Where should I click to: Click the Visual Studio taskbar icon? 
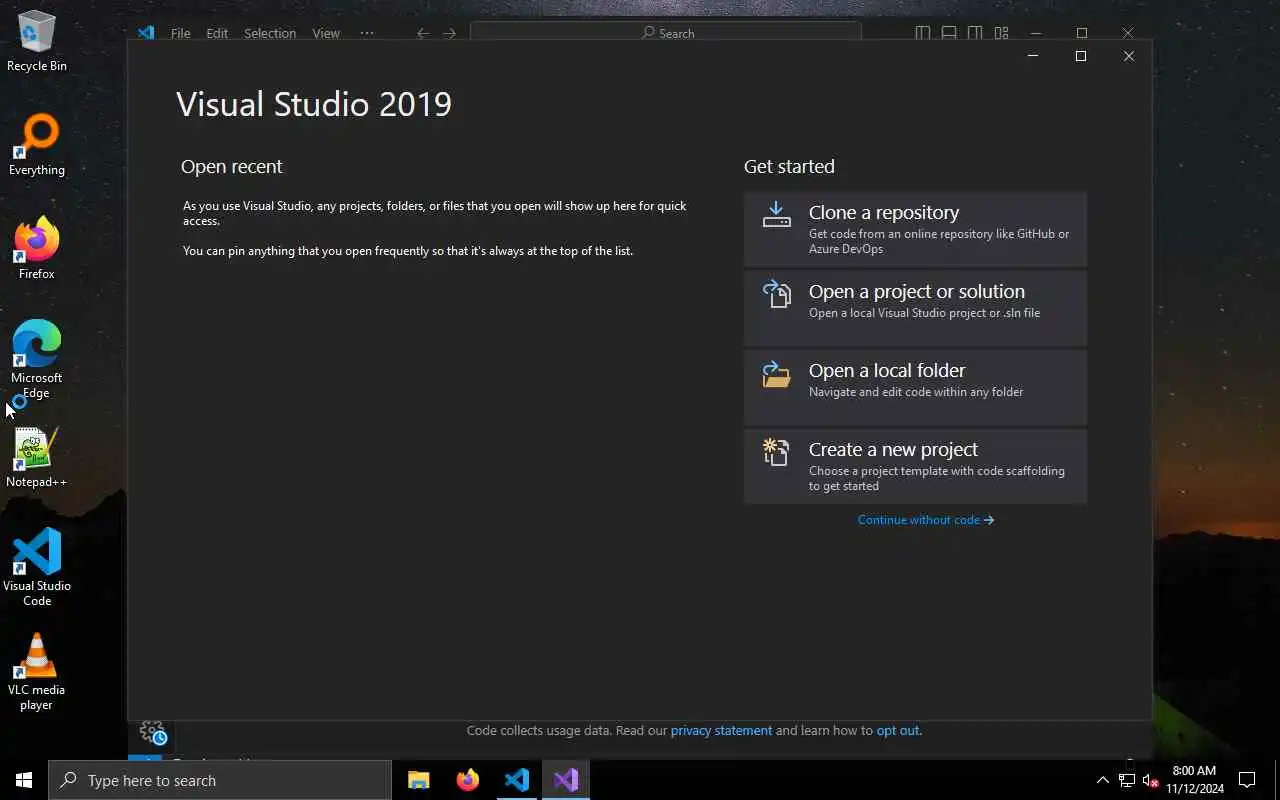(x=566, y=780)
